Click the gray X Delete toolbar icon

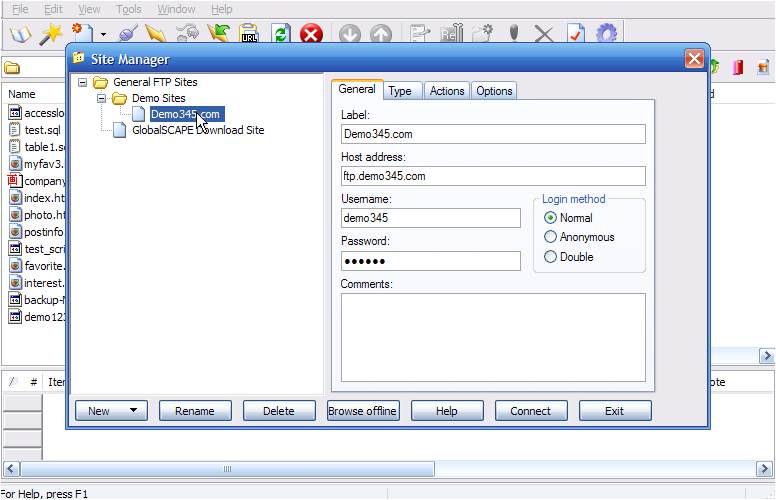coord(544,35)
